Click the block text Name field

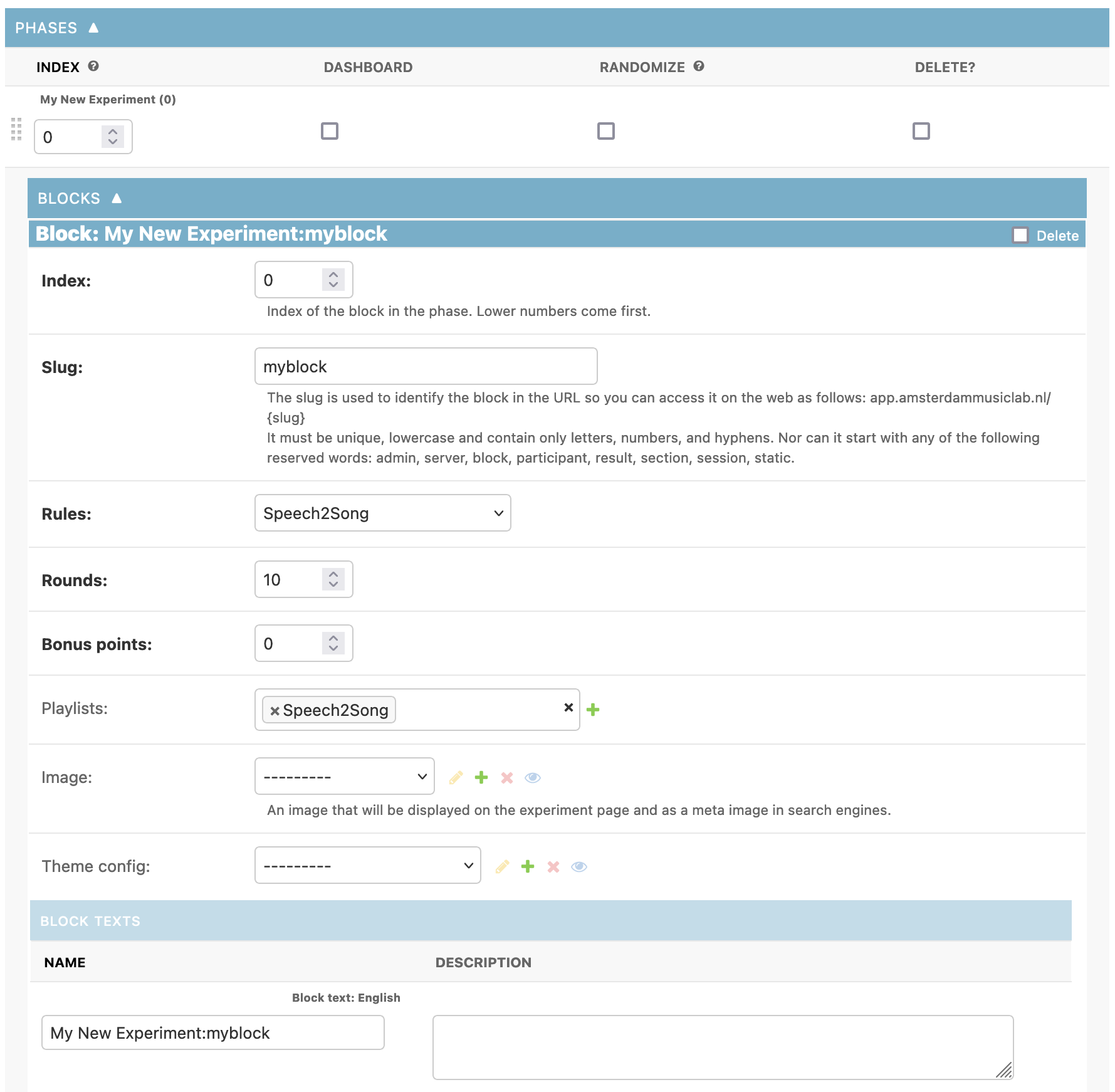tap(213, 1032)
